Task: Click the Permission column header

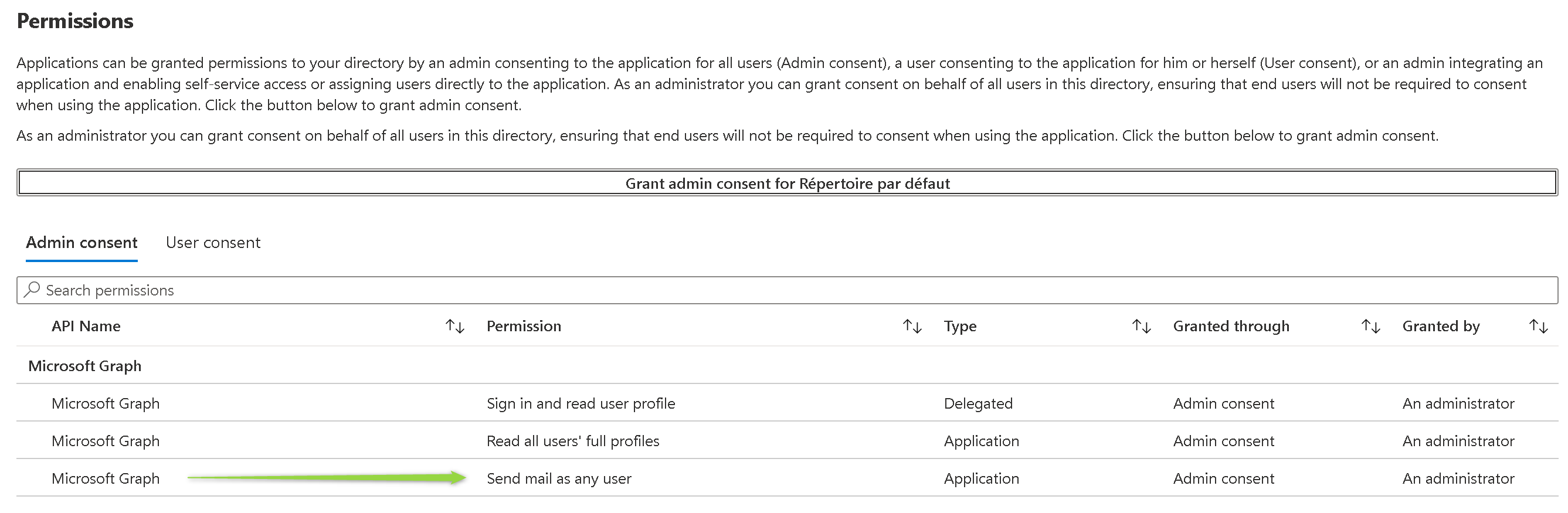Action: [524, 326]
